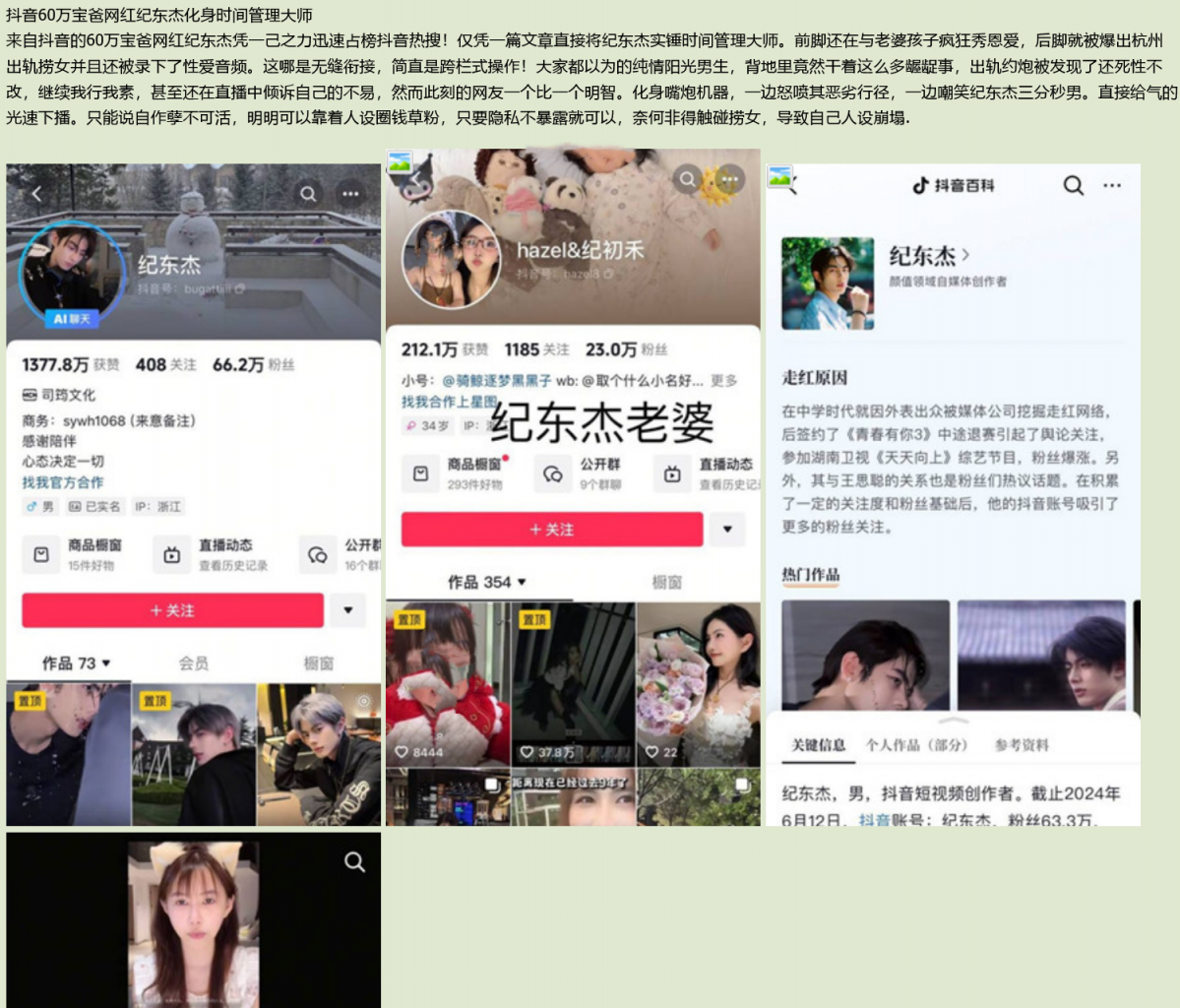Viewport: 1180px width, 1008px height.
Task: Open the 作品 73 sort dropdown
Action: tap(76, 663)
